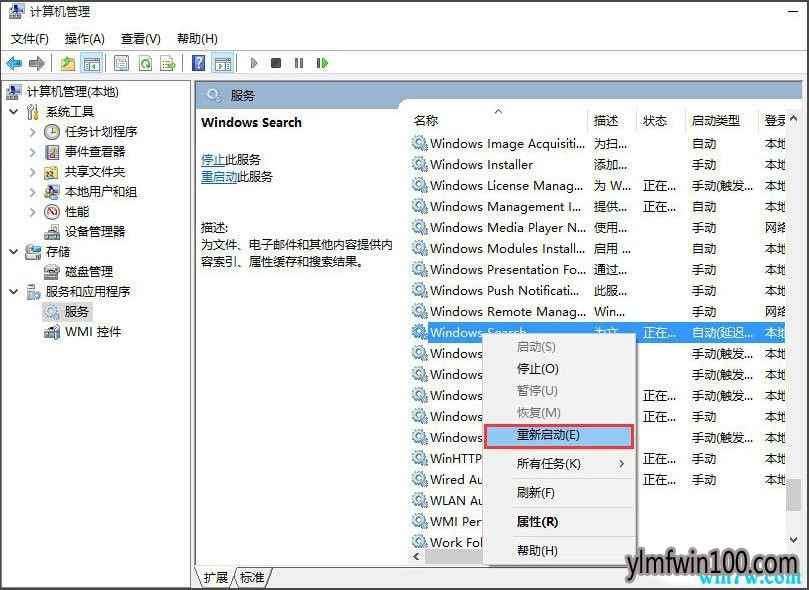This screenshot has width=809, height=590.
Task: Expand the 事件查看器 node arrow
Action: pos(33,152)
